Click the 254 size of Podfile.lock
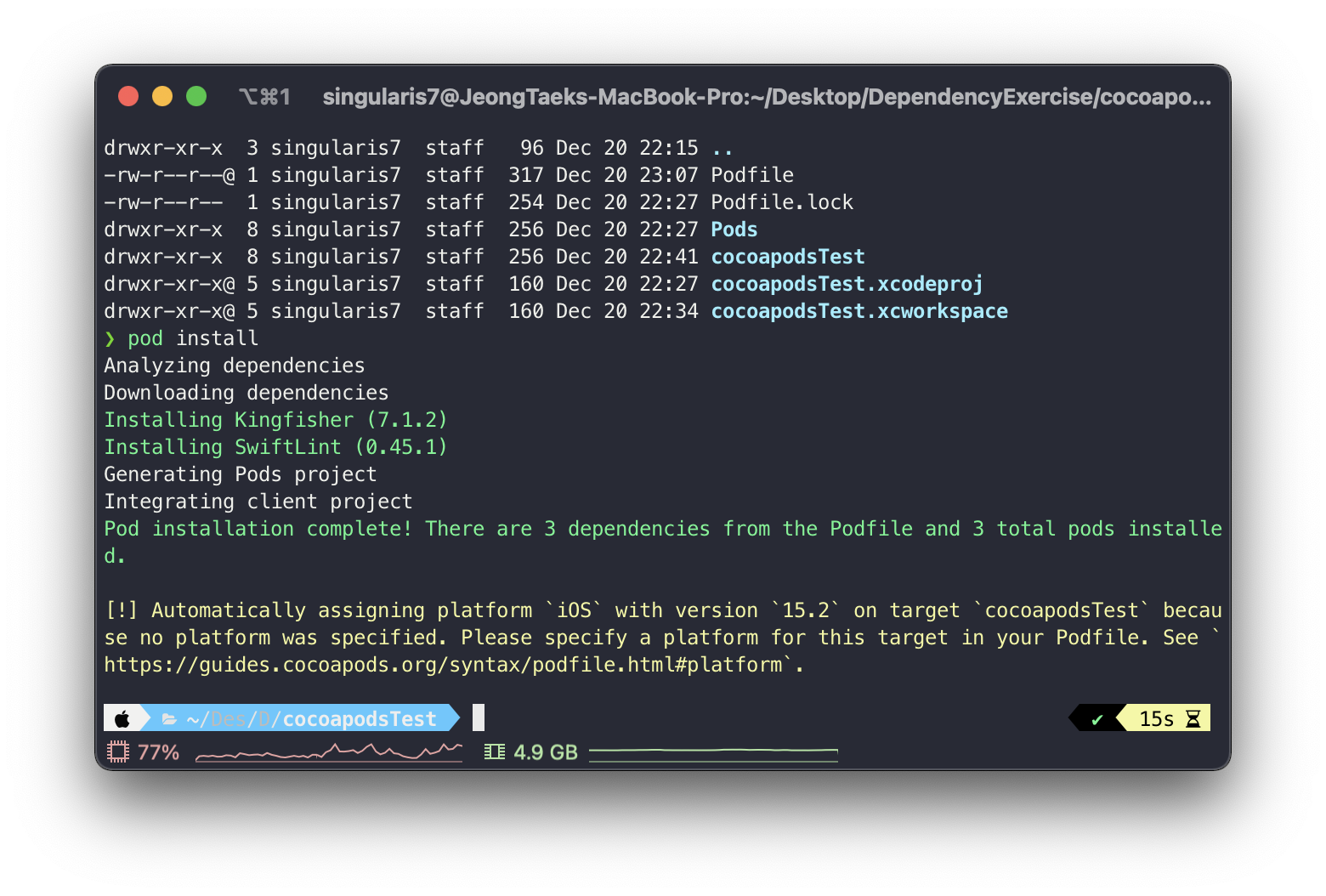Image resolution: width=1326 pixels, height=896 pixels. point(526,202)
